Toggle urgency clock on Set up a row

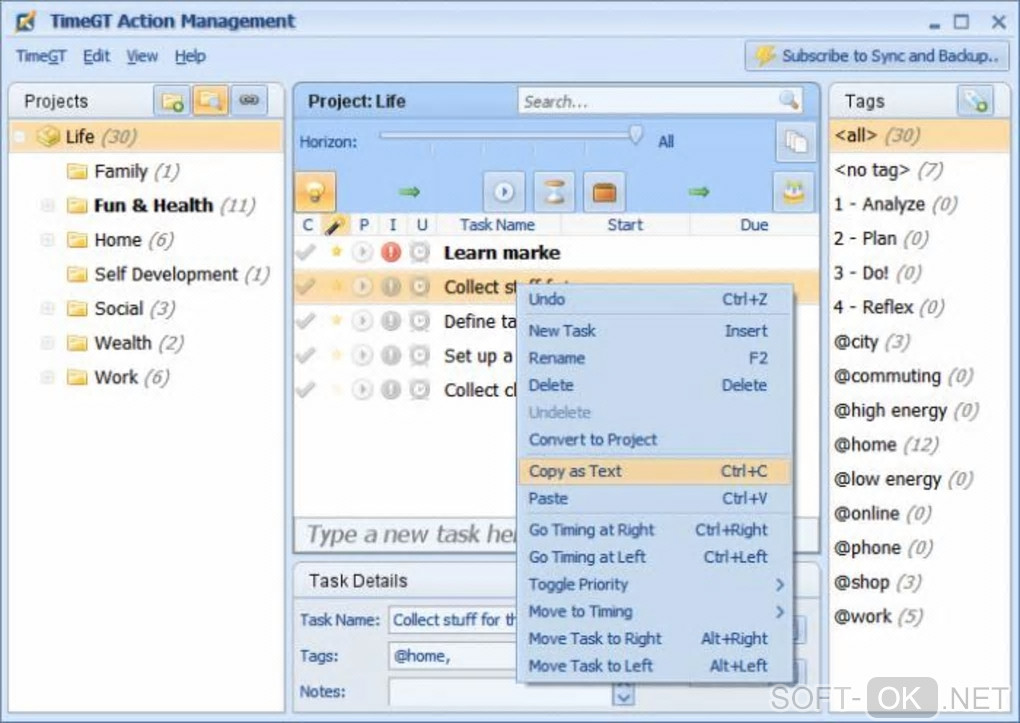click(420, 355)
